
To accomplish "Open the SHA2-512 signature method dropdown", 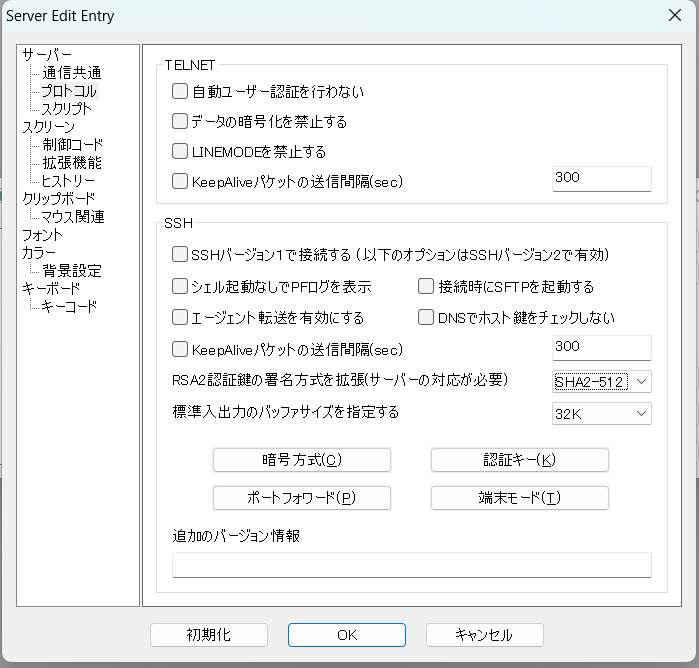I will [601, 382].
